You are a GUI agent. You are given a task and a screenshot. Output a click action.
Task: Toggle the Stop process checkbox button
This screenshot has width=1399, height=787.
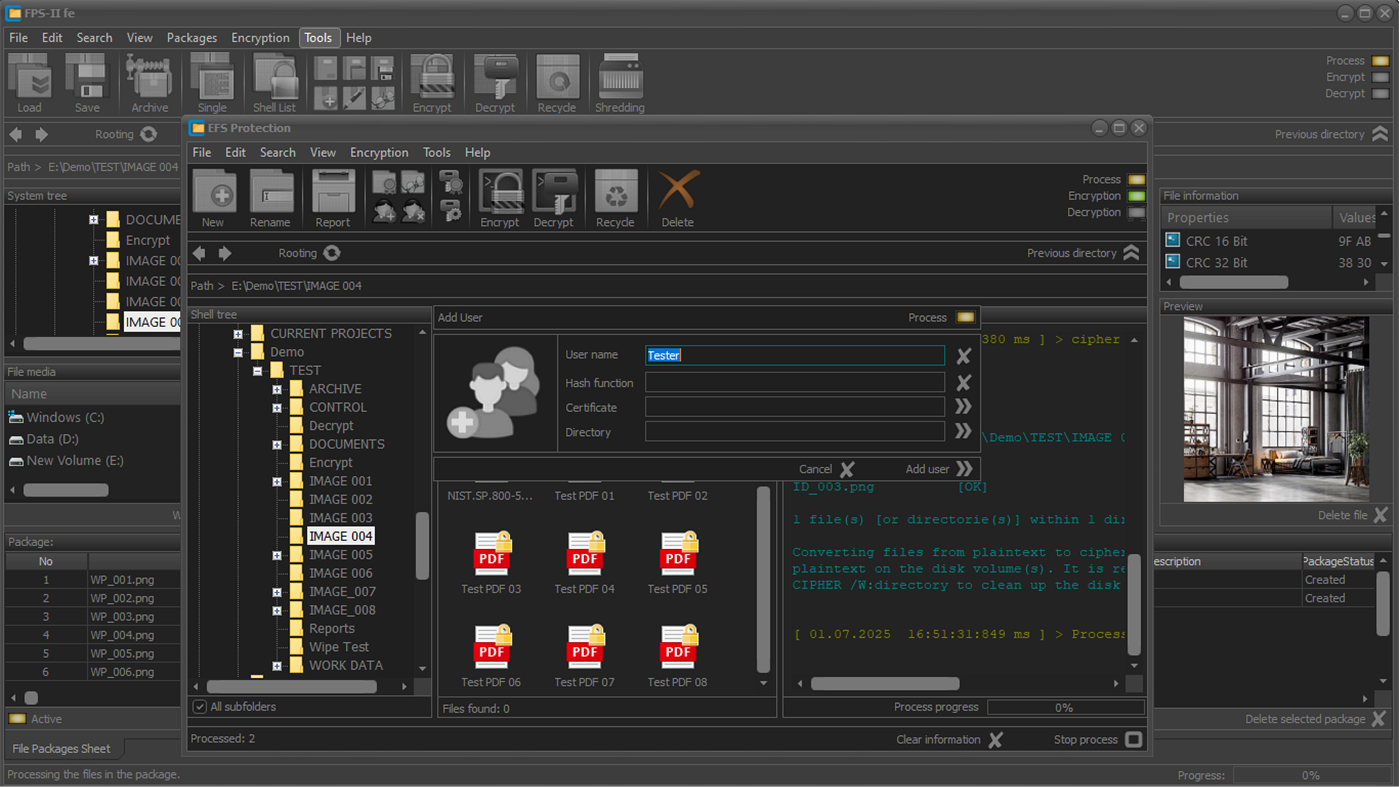click(1133, 740)
